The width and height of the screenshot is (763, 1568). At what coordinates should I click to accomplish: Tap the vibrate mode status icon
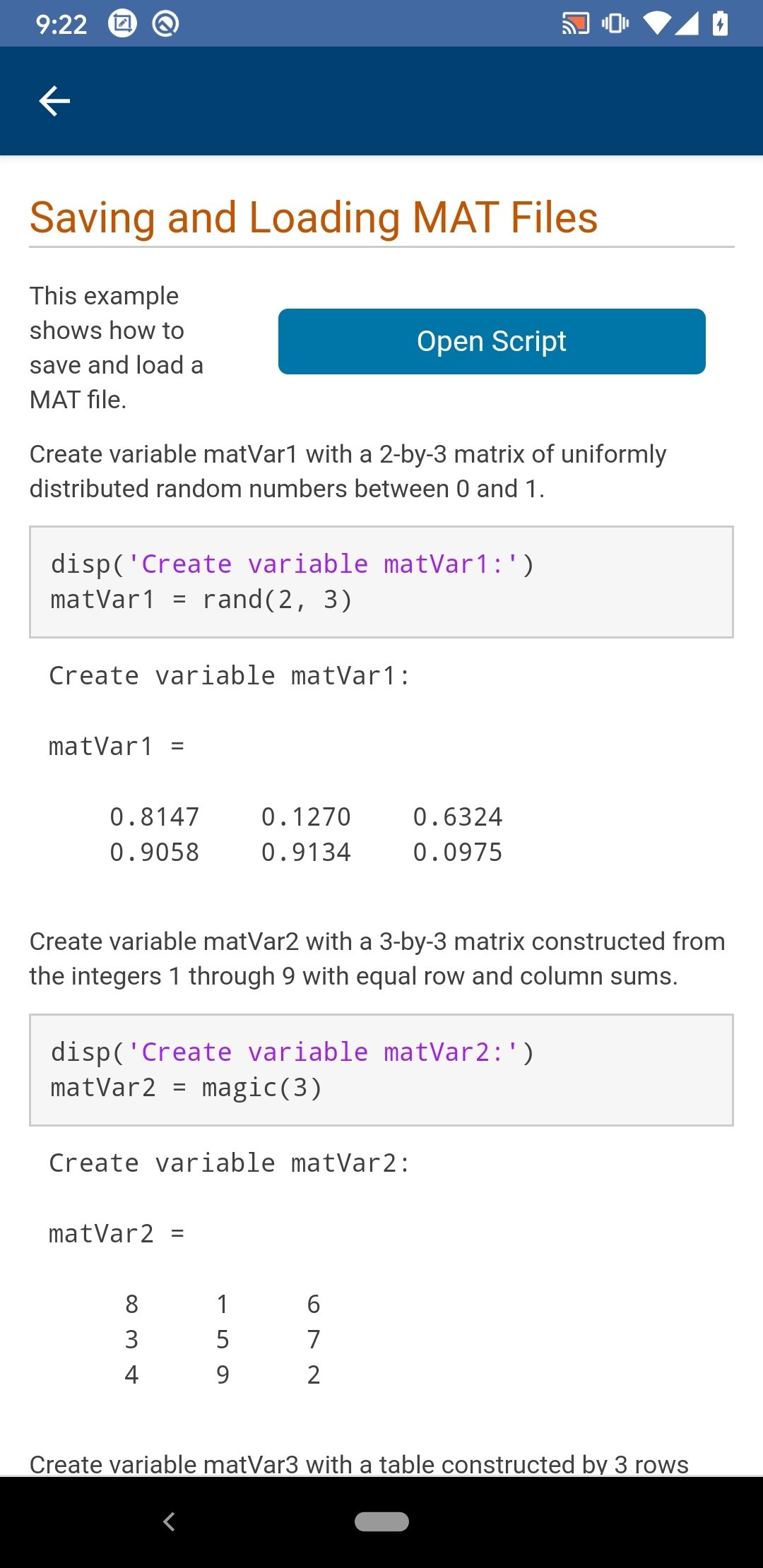(x=615, y=24)
